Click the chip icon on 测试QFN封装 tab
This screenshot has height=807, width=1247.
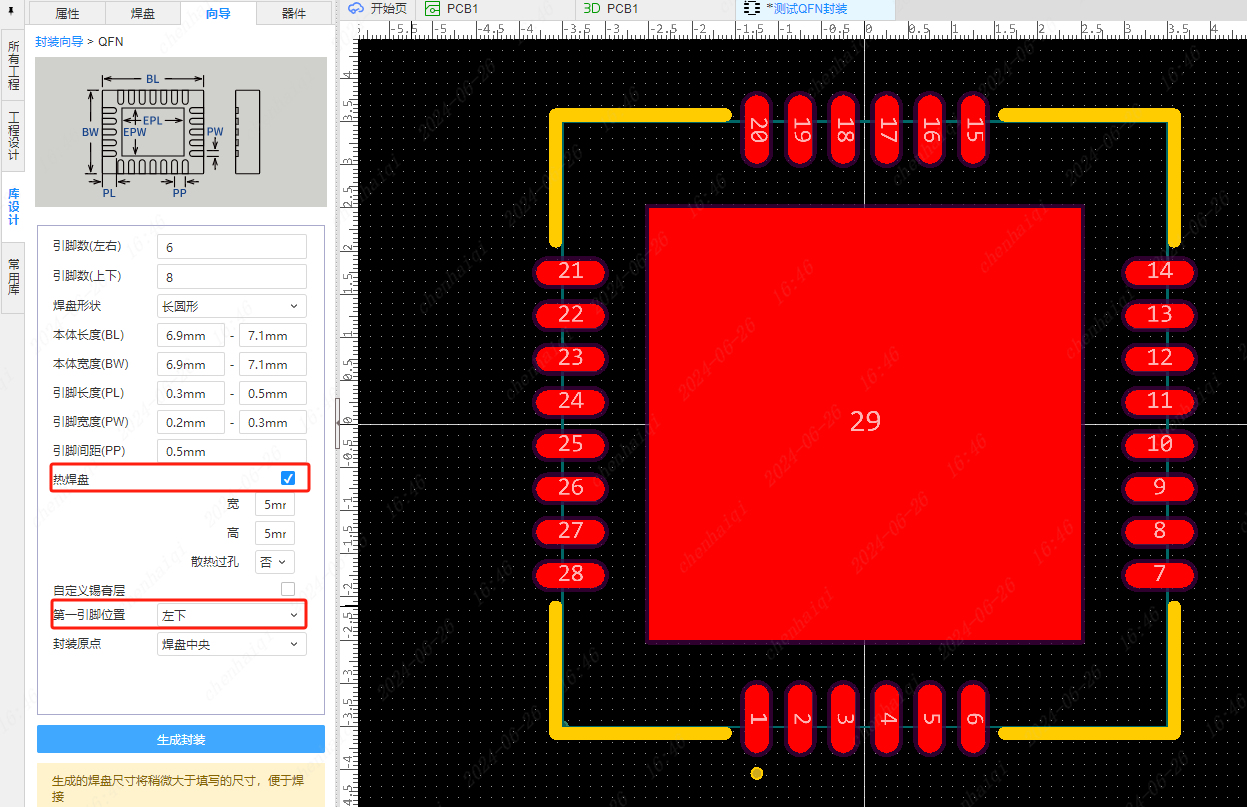(751, 8)
